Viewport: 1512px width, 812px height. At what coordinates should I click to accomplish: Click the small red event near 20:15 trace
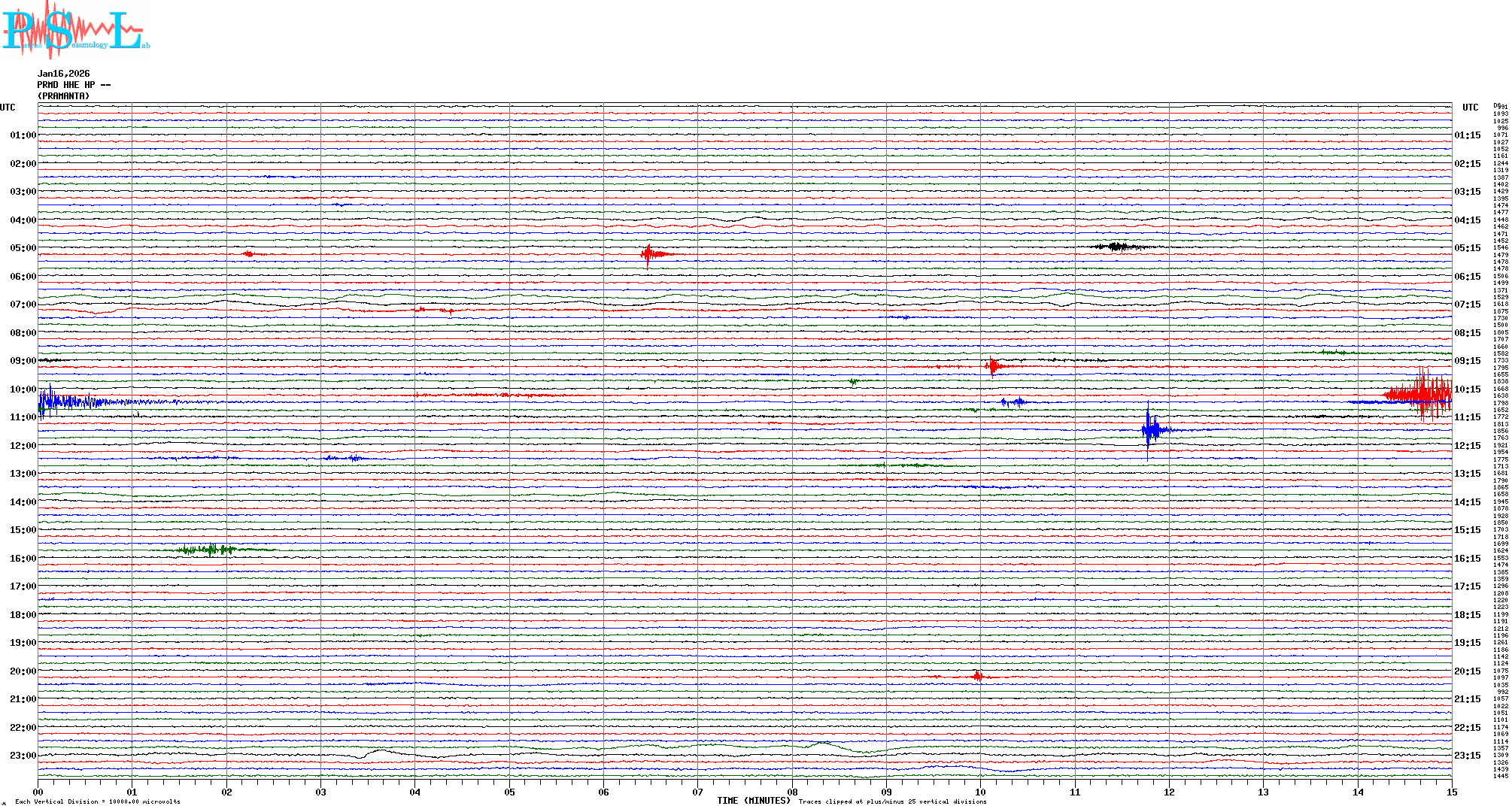pyautogui.click(x=977, y=677)
